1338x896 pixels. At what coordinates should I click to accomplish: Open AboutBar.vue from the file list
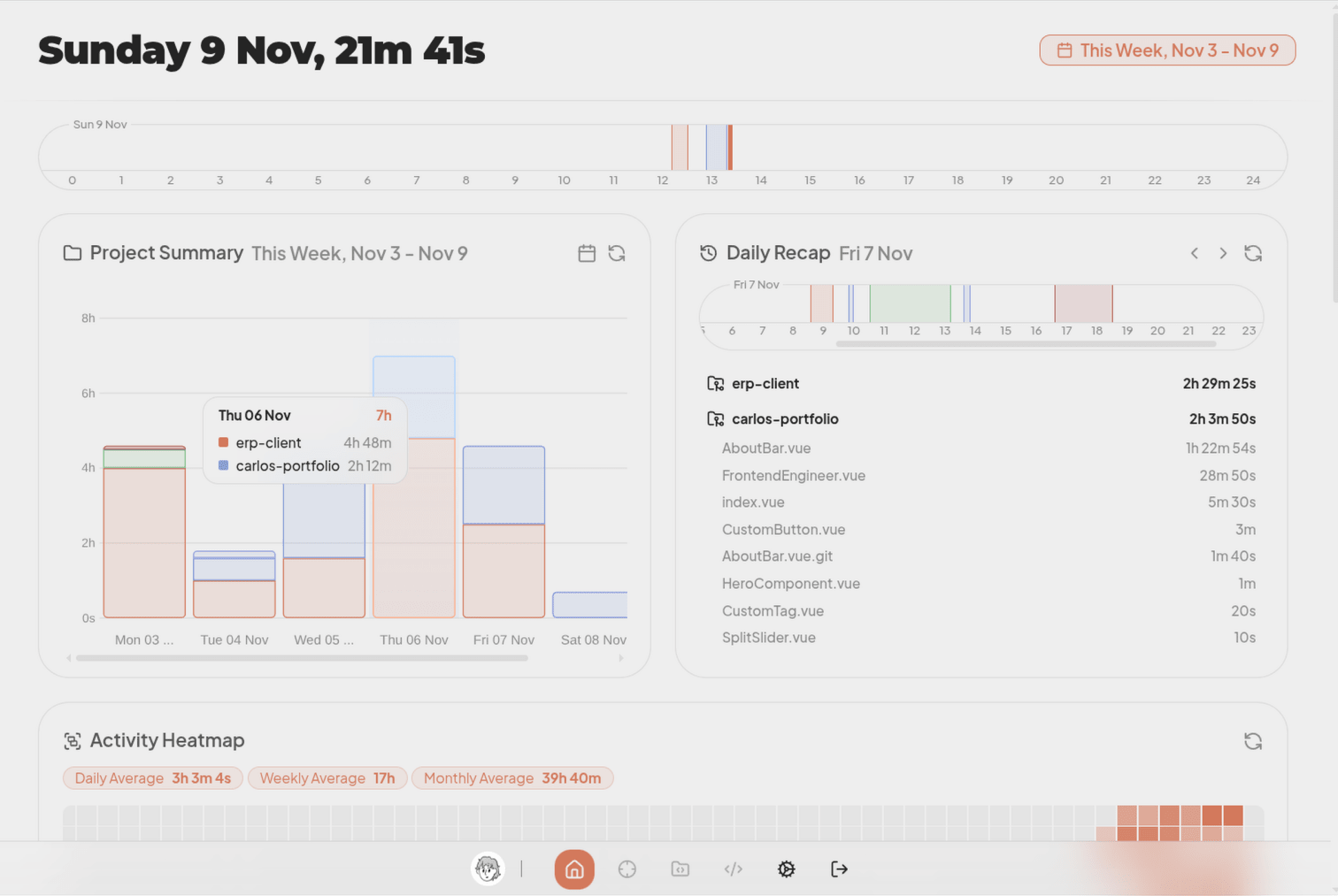(765, 448)
